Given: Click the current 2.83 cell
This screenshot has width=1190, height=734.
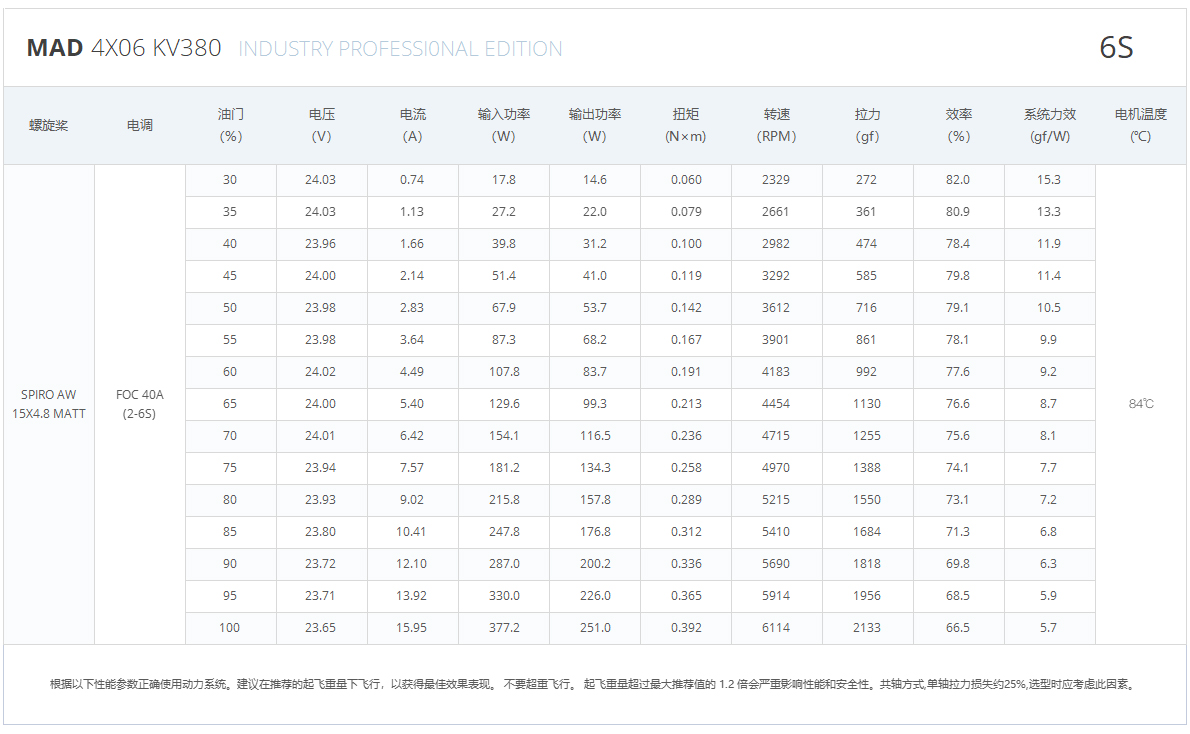Looking at the screenshot, I should click(x=413, y=308).
